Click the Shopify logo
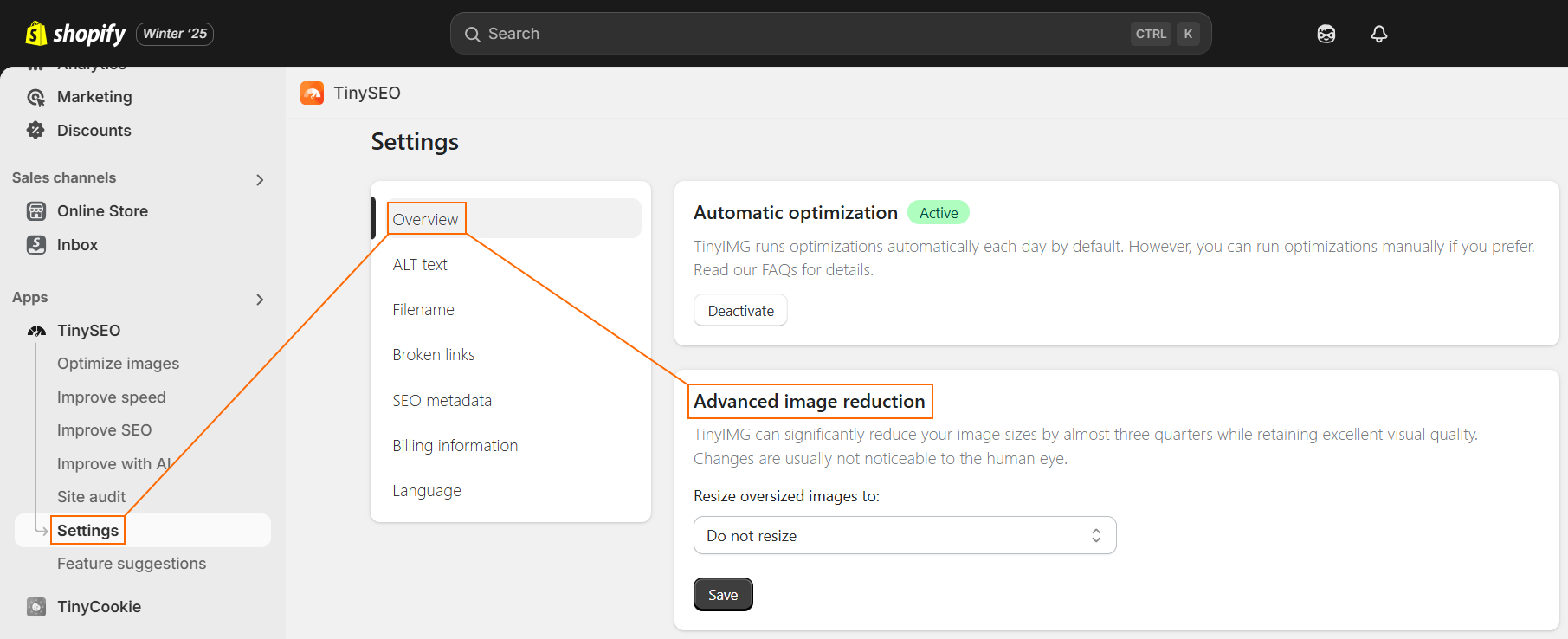Screen dimensions: 1568x639 [x=75, y=34]
